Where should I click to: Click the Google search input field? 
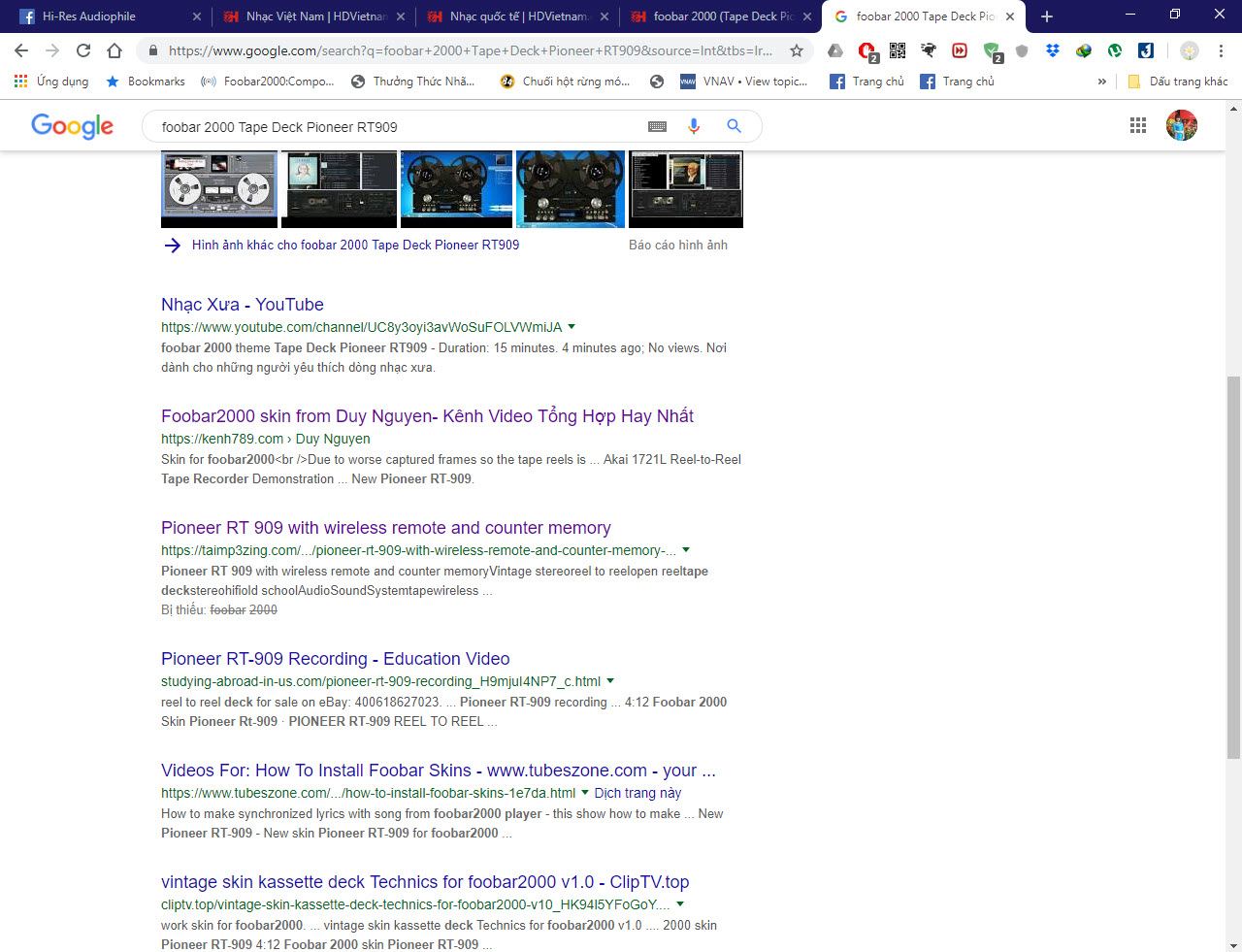[398, 126]
